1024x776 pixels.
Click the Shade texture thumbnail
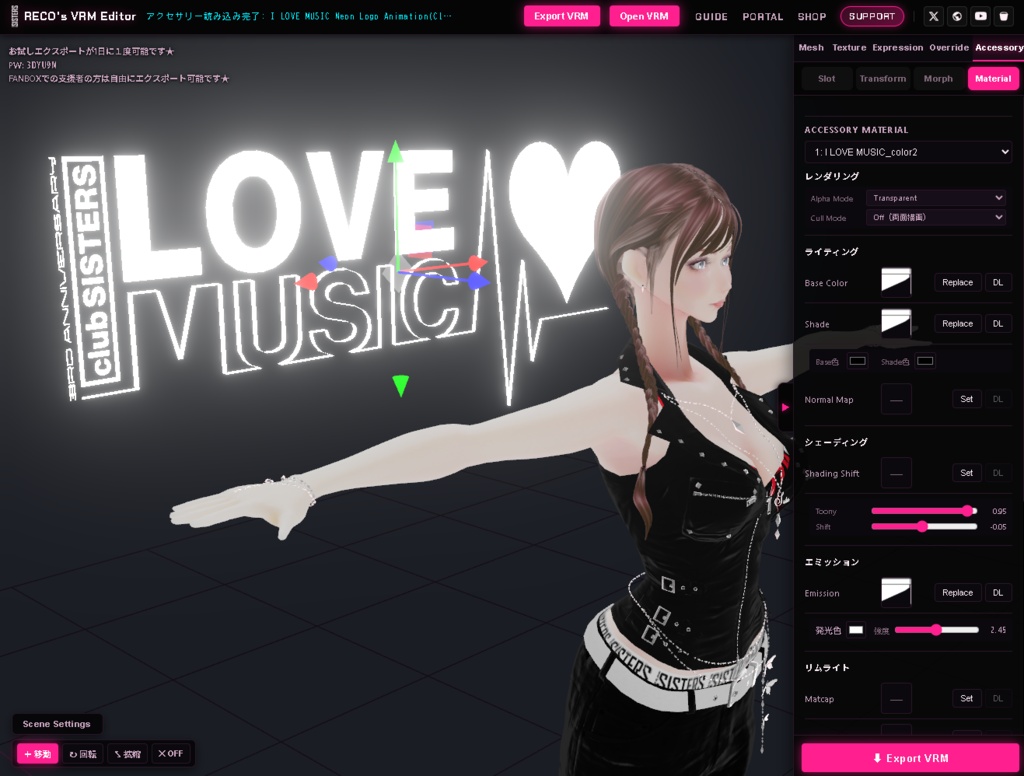tap(896, 323)
